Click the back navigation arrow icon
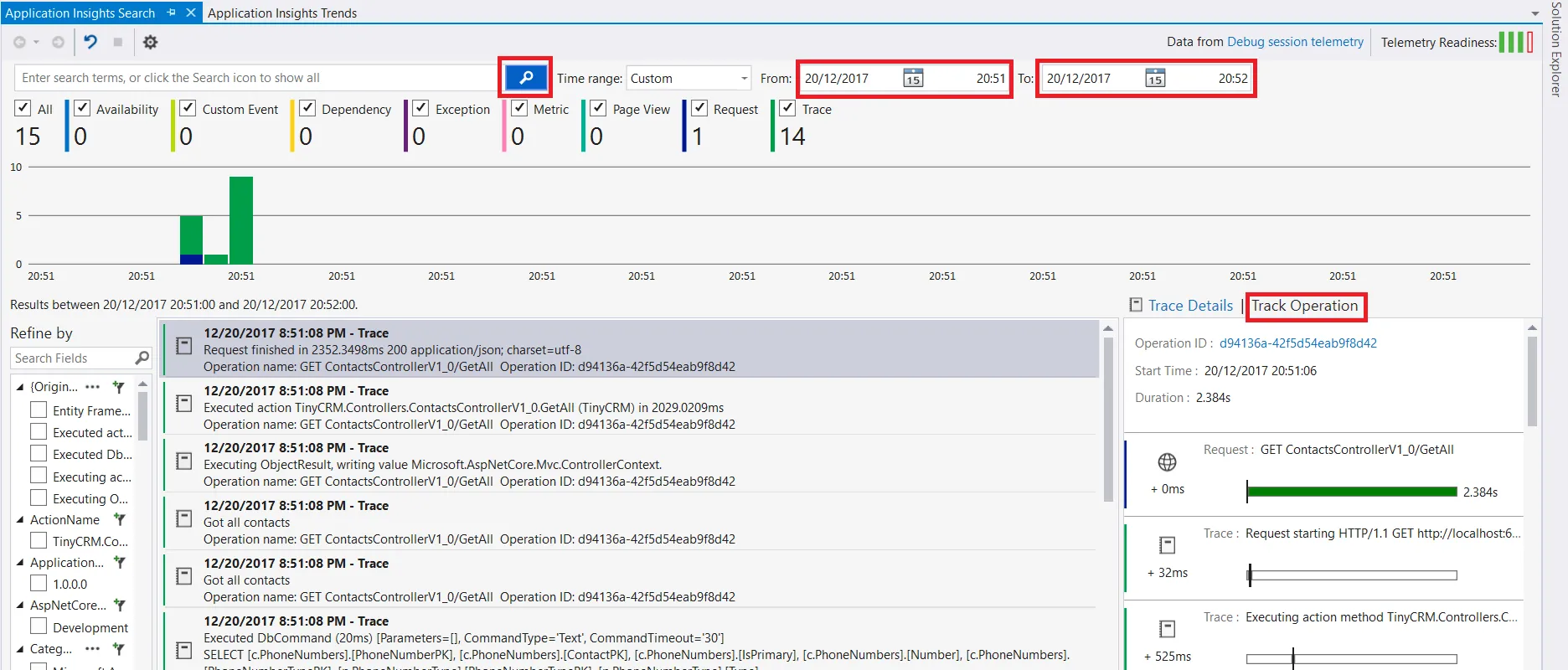 pos(19,42)
